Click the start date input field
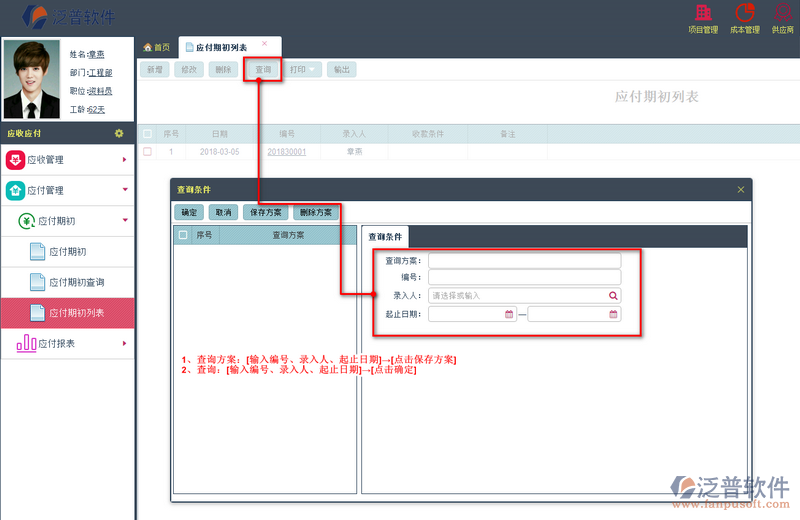 point(472,314)
